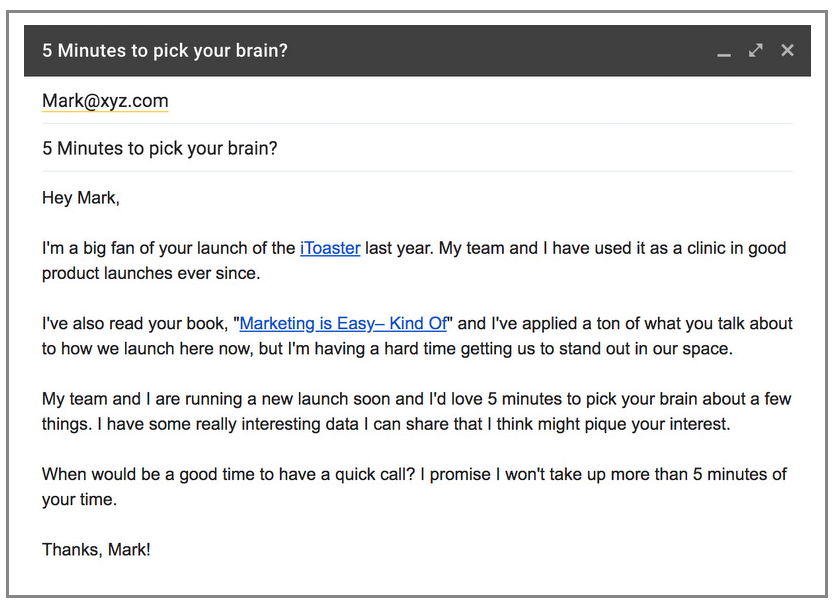Click the text "I've also read your book"

click(x=135, y=323)
